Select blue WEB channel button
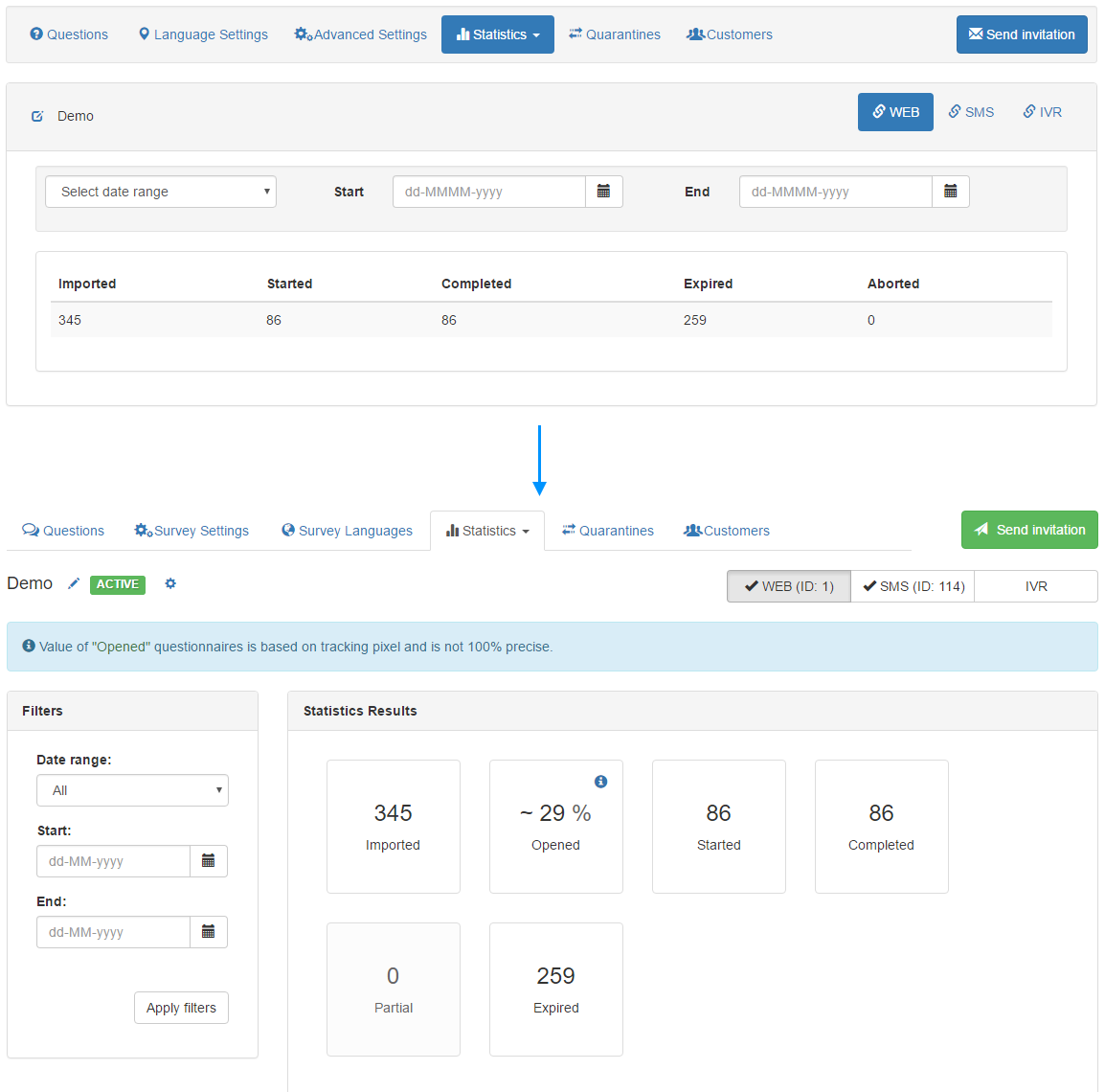The image size is (1105, 1092). pos(895,112)
